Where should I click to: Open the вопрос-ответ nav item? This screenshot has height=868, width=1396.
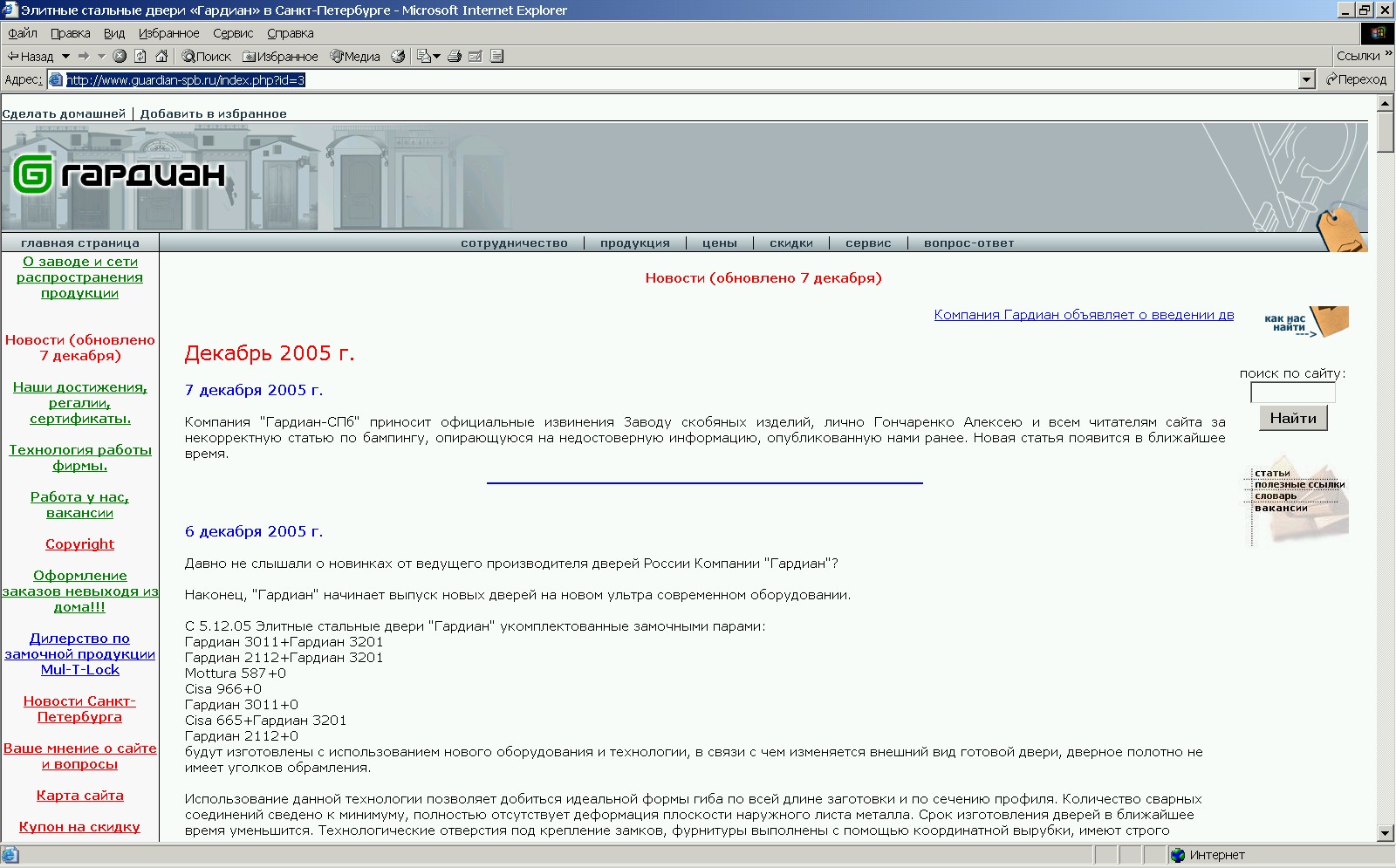tap(968, 243)
